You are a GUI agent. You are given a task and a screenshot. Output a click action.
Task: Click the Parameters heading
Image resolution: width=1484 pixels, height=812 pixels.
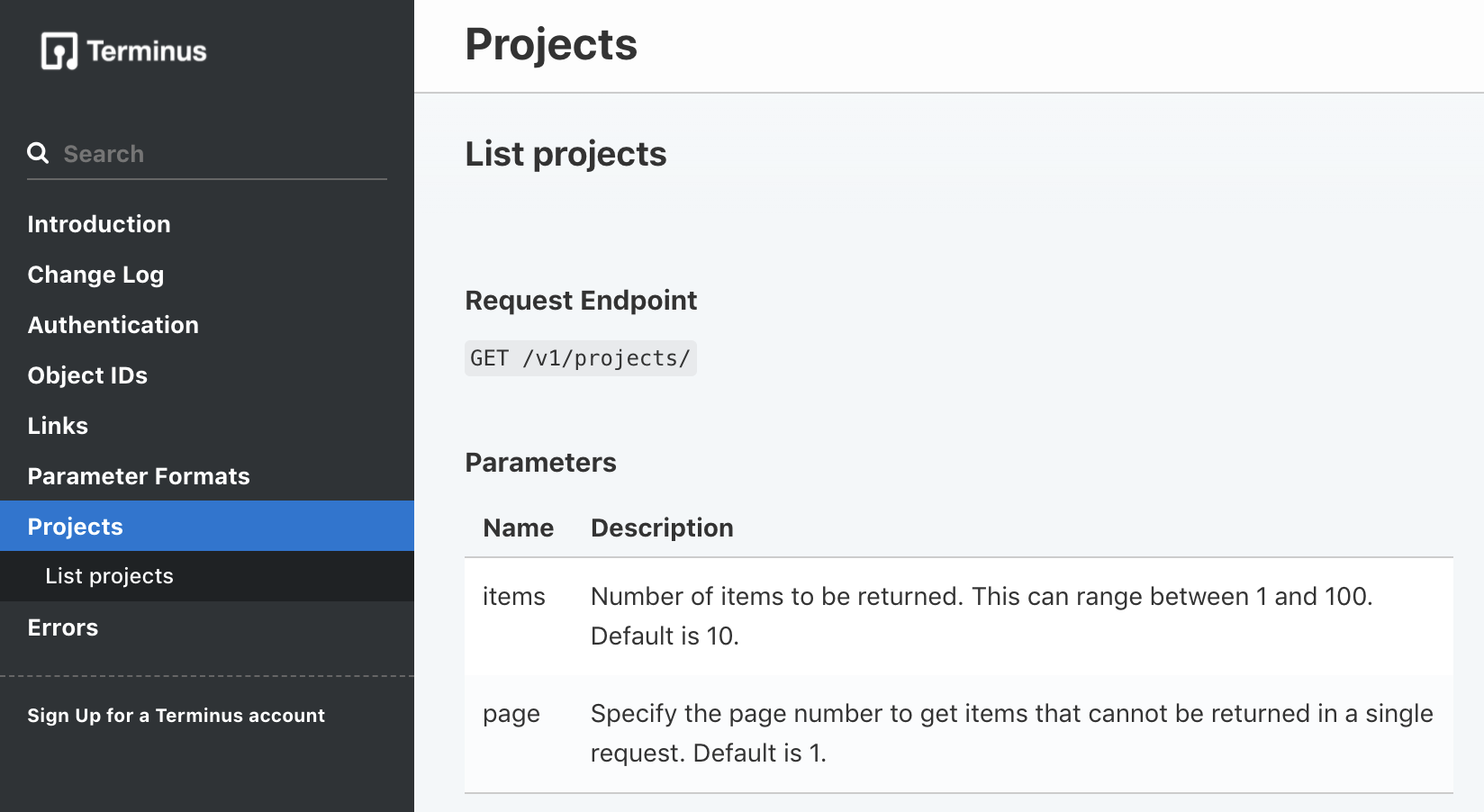click(540, 463)
